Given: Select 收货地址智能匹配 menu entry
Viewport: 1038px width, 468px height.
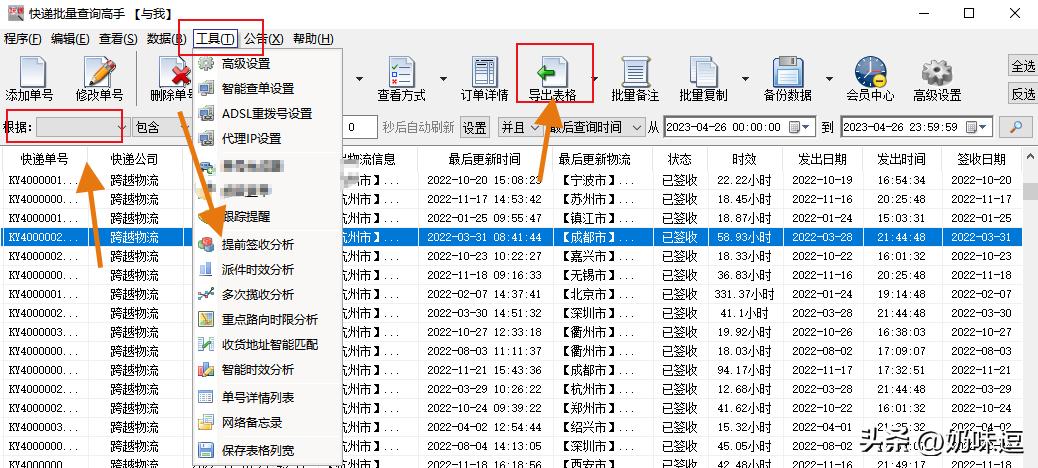Looking at the screenshot, I should [x=267, y=345].
